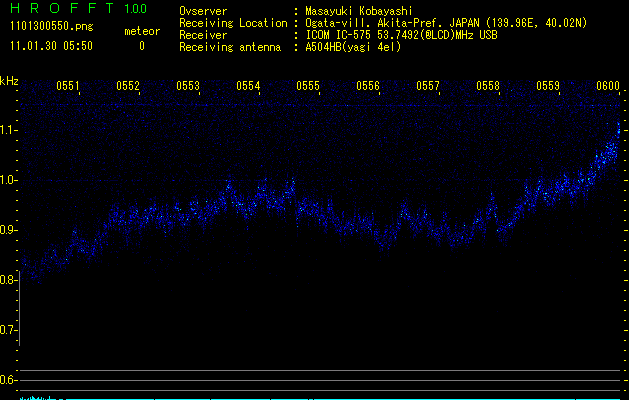Click the meteor count label
This screenshot has width=629, height=400.
[141, 31]
